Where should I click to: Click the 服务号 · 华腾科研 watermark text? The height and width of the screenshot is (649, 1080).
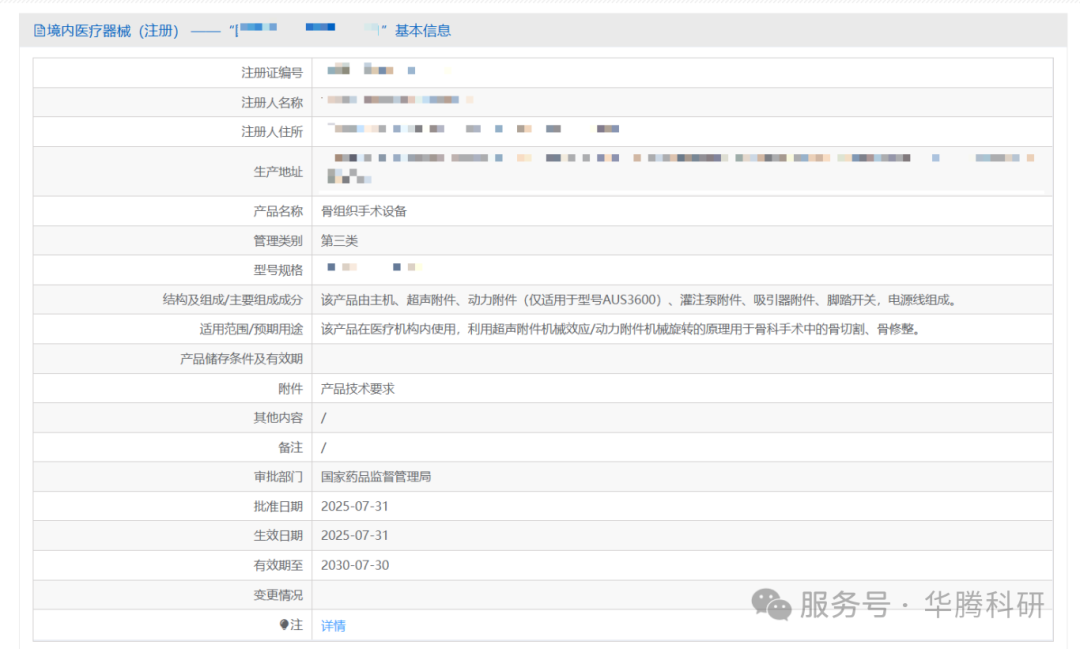pos(922,605)
